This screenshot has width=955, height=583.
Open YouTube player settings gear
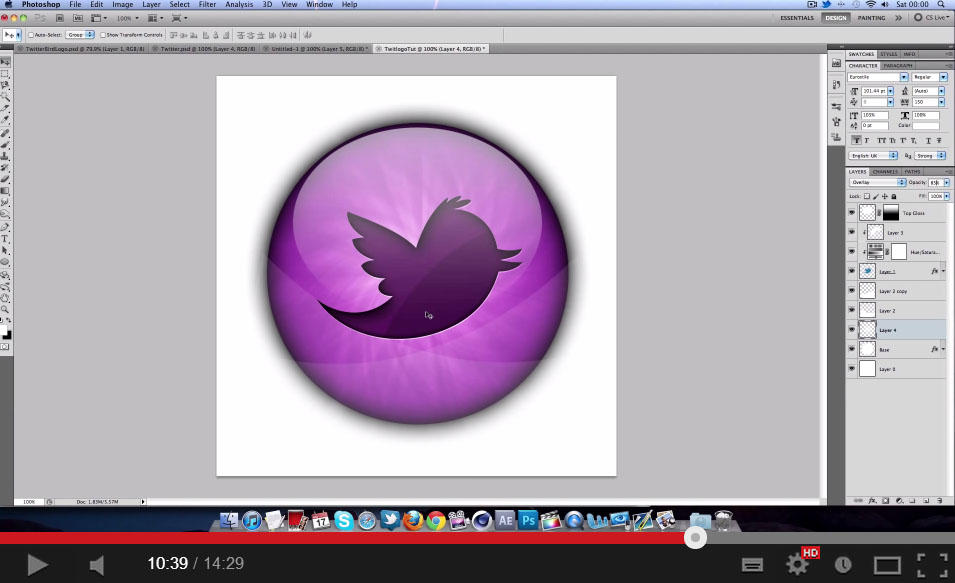(797, 565)
